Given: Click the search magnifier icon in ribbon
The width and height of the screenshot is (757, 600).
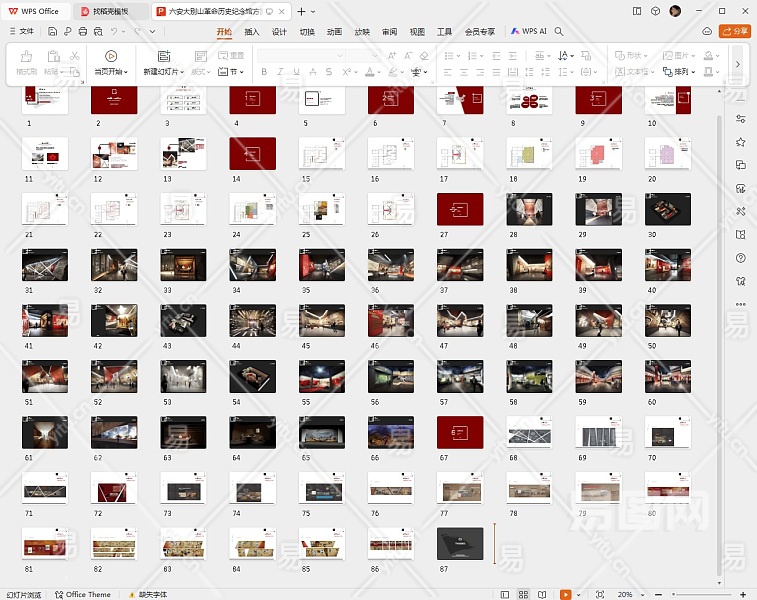Looking at the screenshot, I should pos(559,31).
